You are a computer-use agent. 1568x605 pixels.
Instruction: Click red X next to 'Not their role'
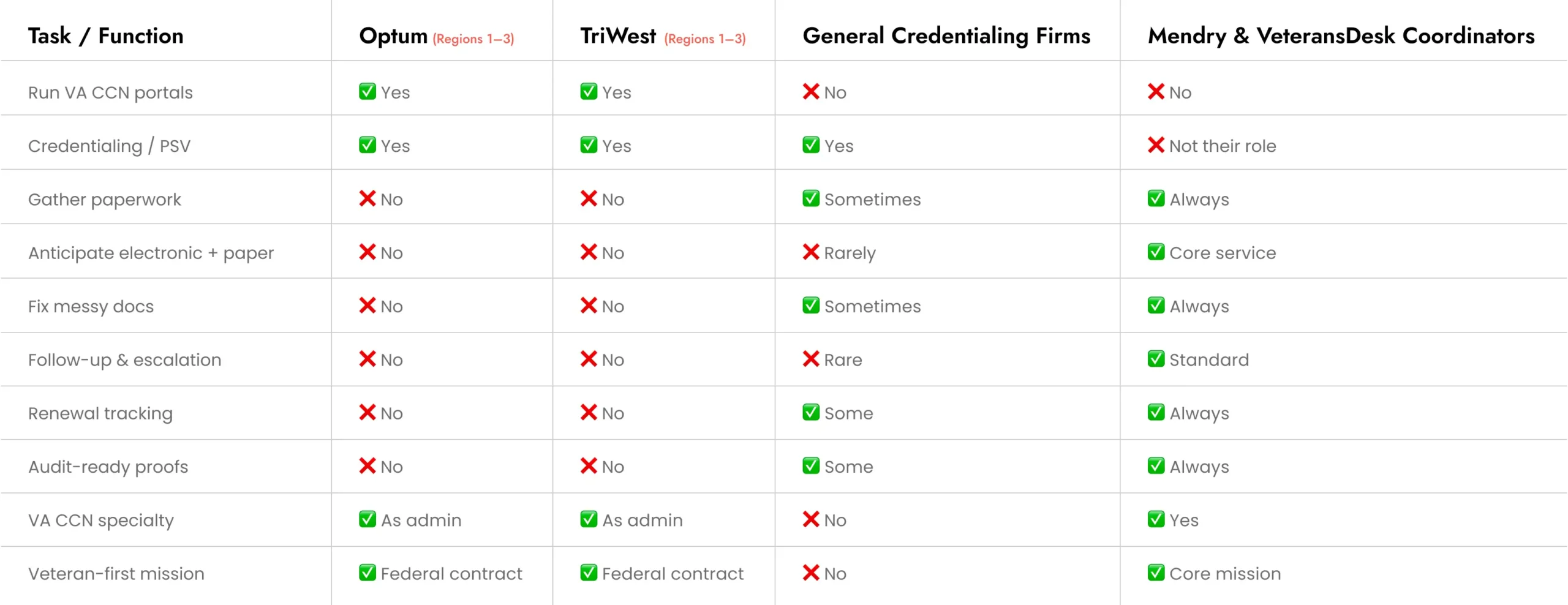[1155, 145]
